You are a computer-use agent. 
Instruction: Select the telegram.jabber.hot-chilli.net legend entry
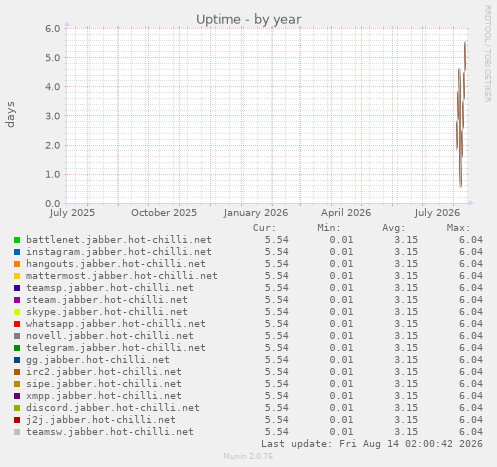click(x=116, y=348)
